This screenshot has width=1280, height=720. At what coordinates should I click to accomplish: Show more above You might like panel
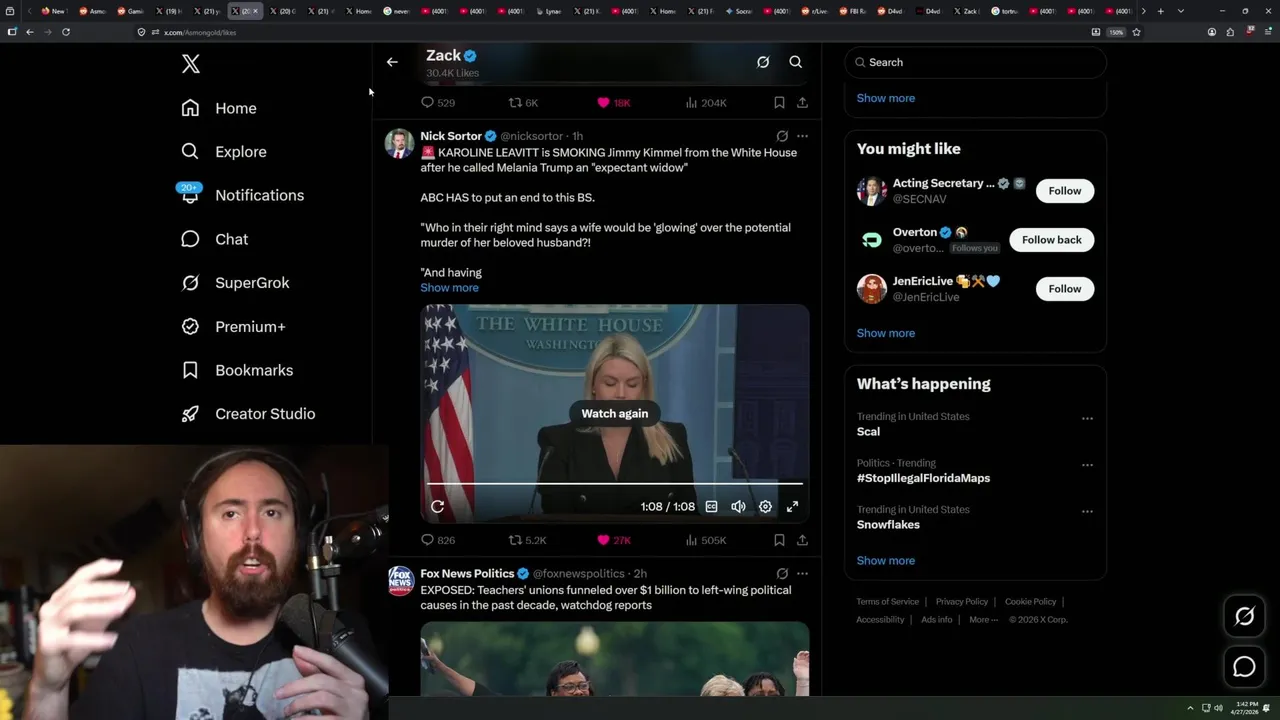pos(885,98)
